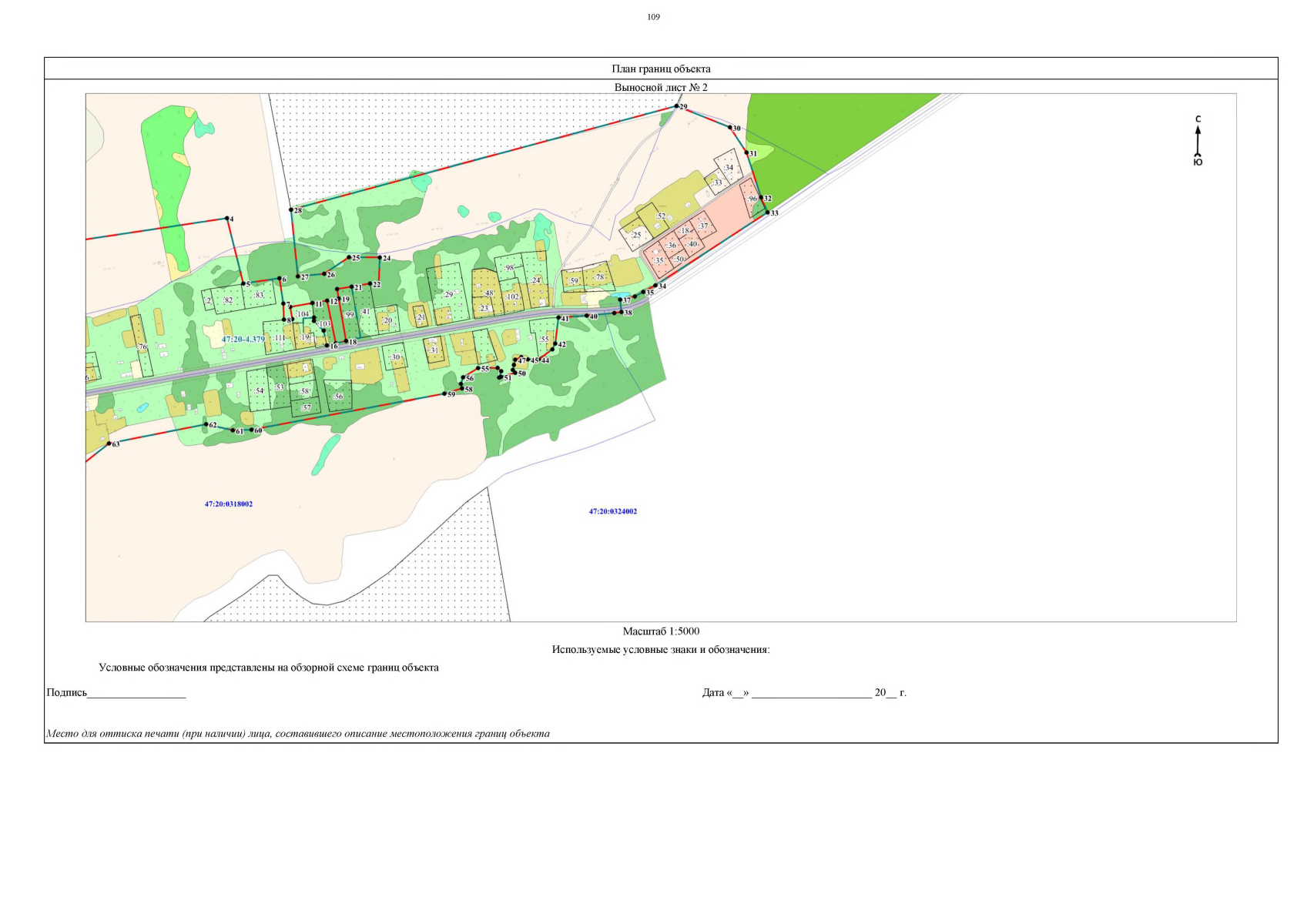Click boundary point 4 marker
This screenshot has width=1307, height=924.
point(226,218)
